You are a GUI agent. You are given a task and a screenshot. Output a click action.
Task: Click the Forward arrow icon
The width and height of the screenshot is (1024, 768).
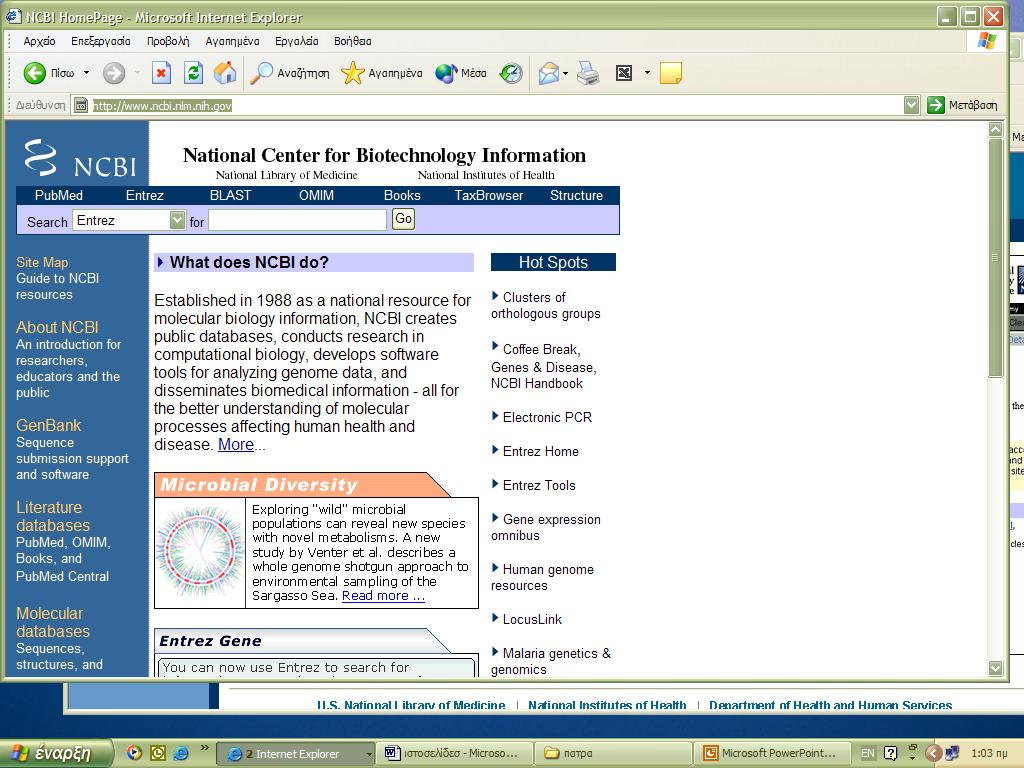click(114, 72)
